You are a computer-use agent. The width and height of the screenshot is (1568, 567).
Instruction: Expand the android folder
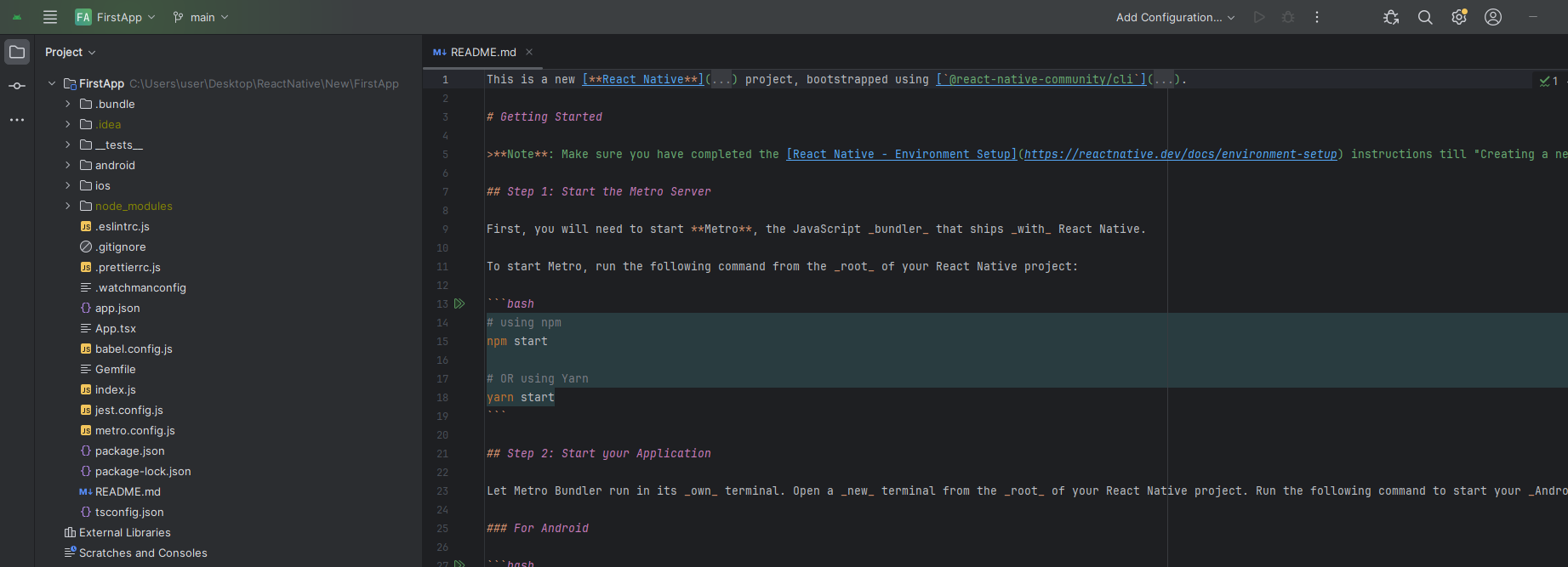pyautogui.click(x=68, y=165)
